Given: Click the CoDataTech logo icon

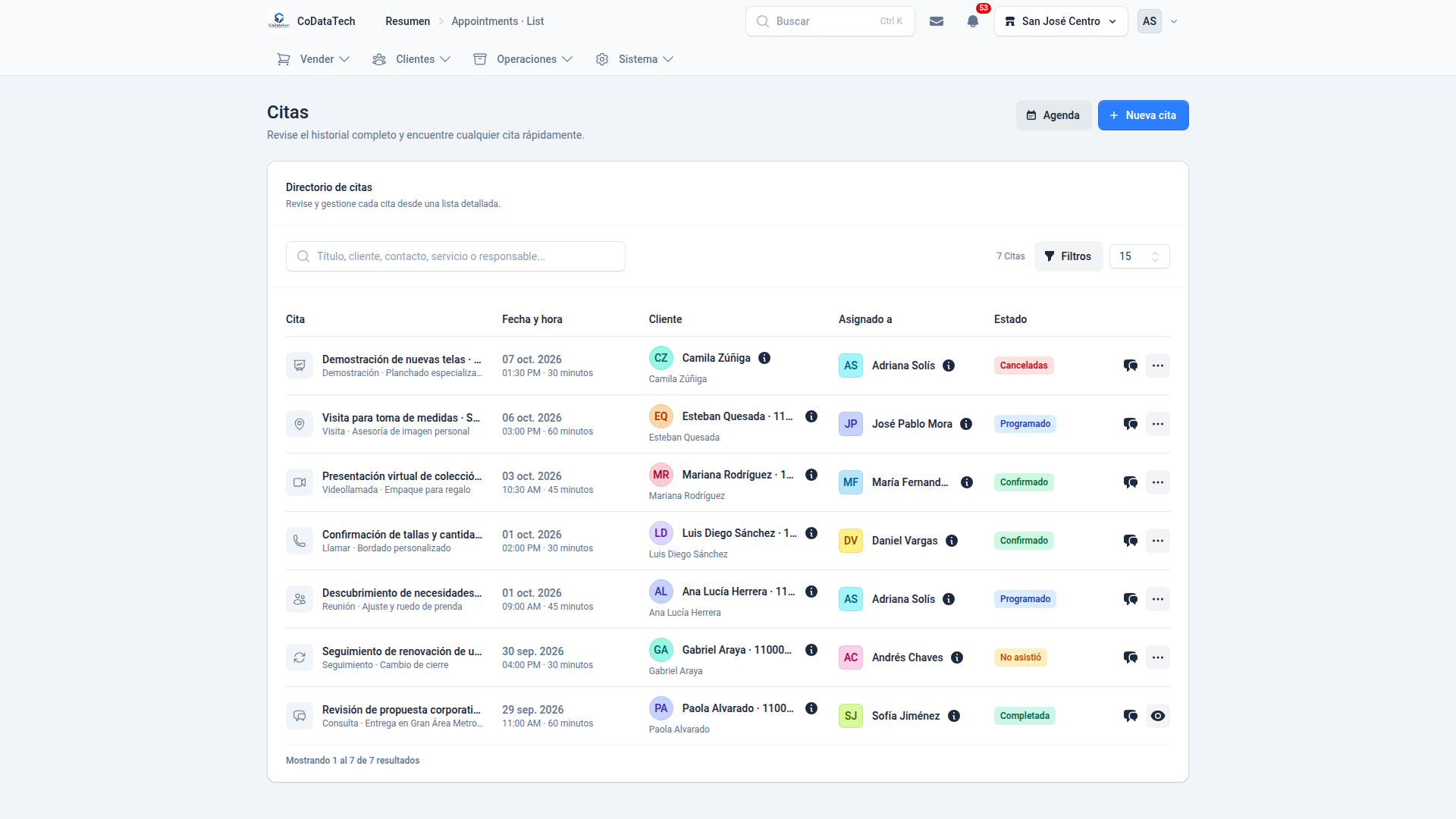Looking at the screenshot, I should coord(279,21).
